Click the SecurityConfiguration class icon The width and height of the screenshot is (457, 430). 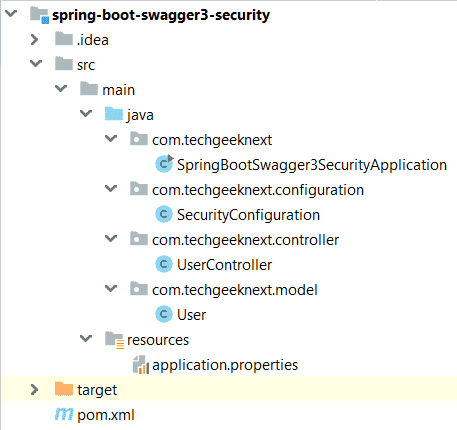[x=164, y=214]
